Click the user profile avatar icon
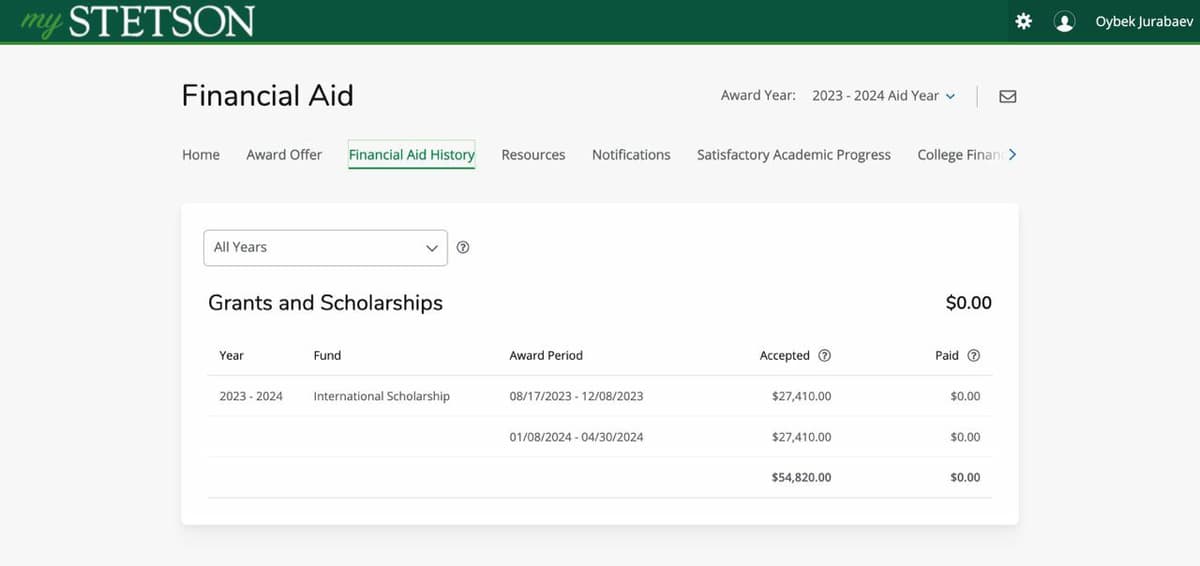1200x566 pixels. 1064,21
